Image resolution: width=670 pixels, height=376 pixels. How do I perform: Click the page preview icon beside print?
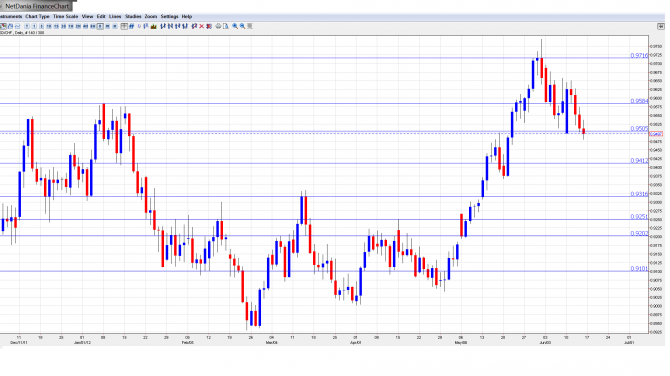226,26
